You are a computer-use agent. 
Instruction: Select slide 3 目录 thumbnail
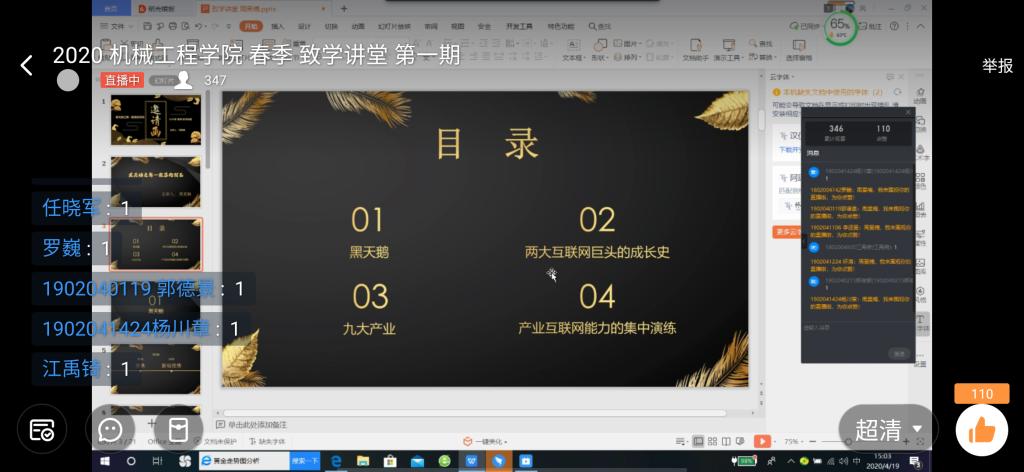[155, 244]
